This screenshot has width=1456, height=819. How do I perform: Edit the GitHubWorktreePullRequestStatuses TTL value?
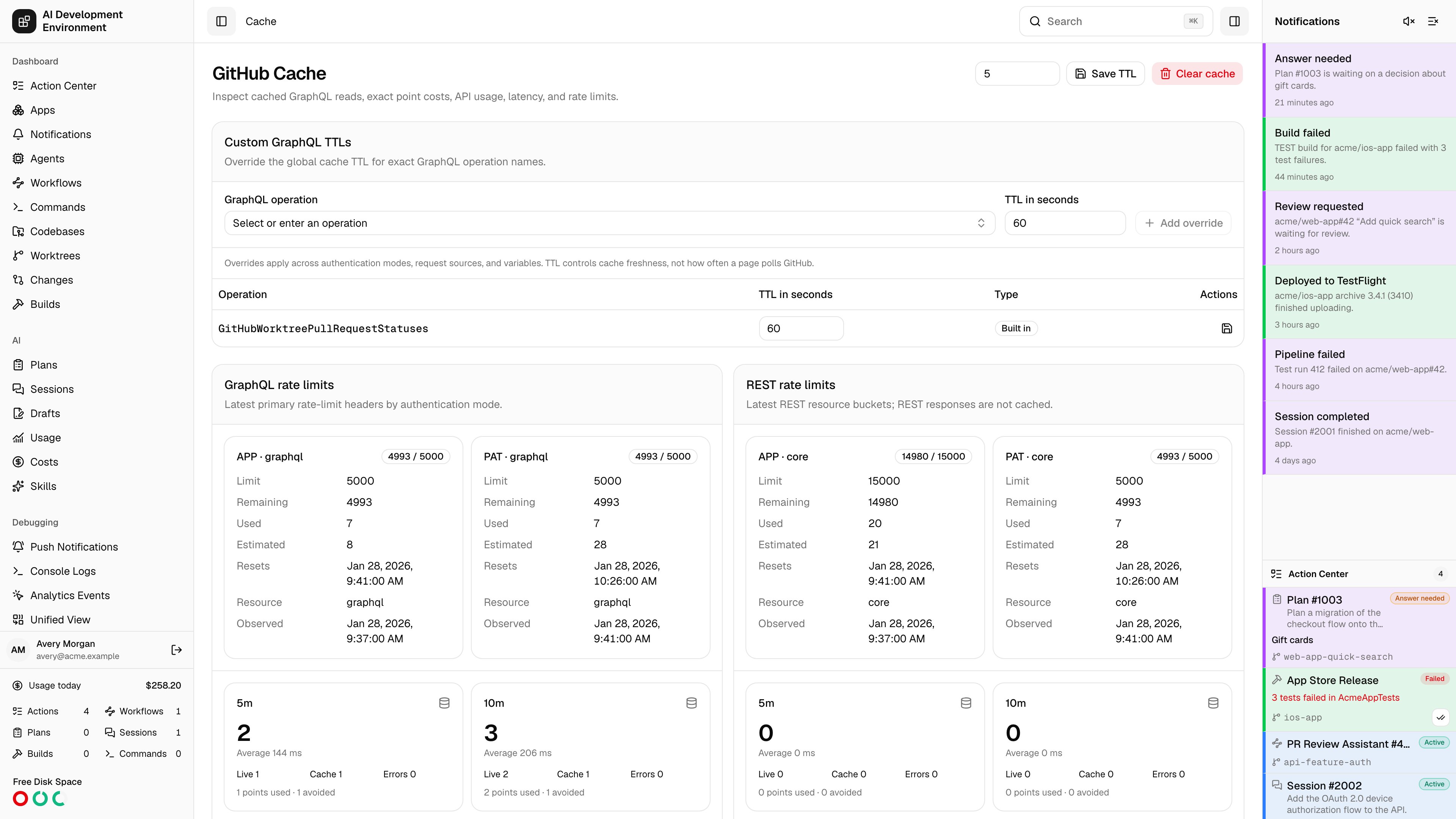[801, 328]
